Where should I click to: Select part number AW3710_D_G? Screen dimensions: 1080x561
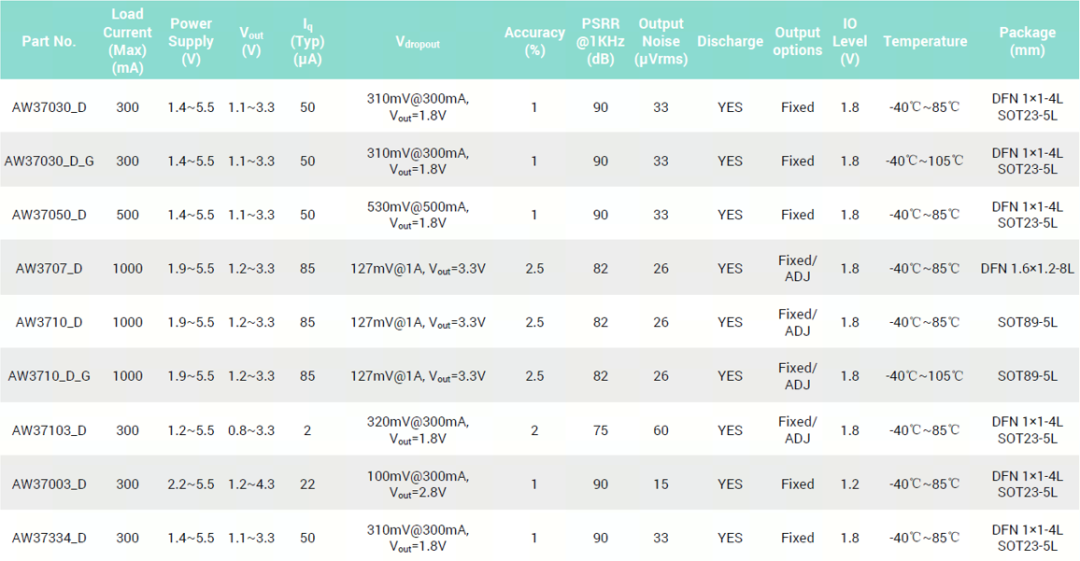tap(49, 376)
